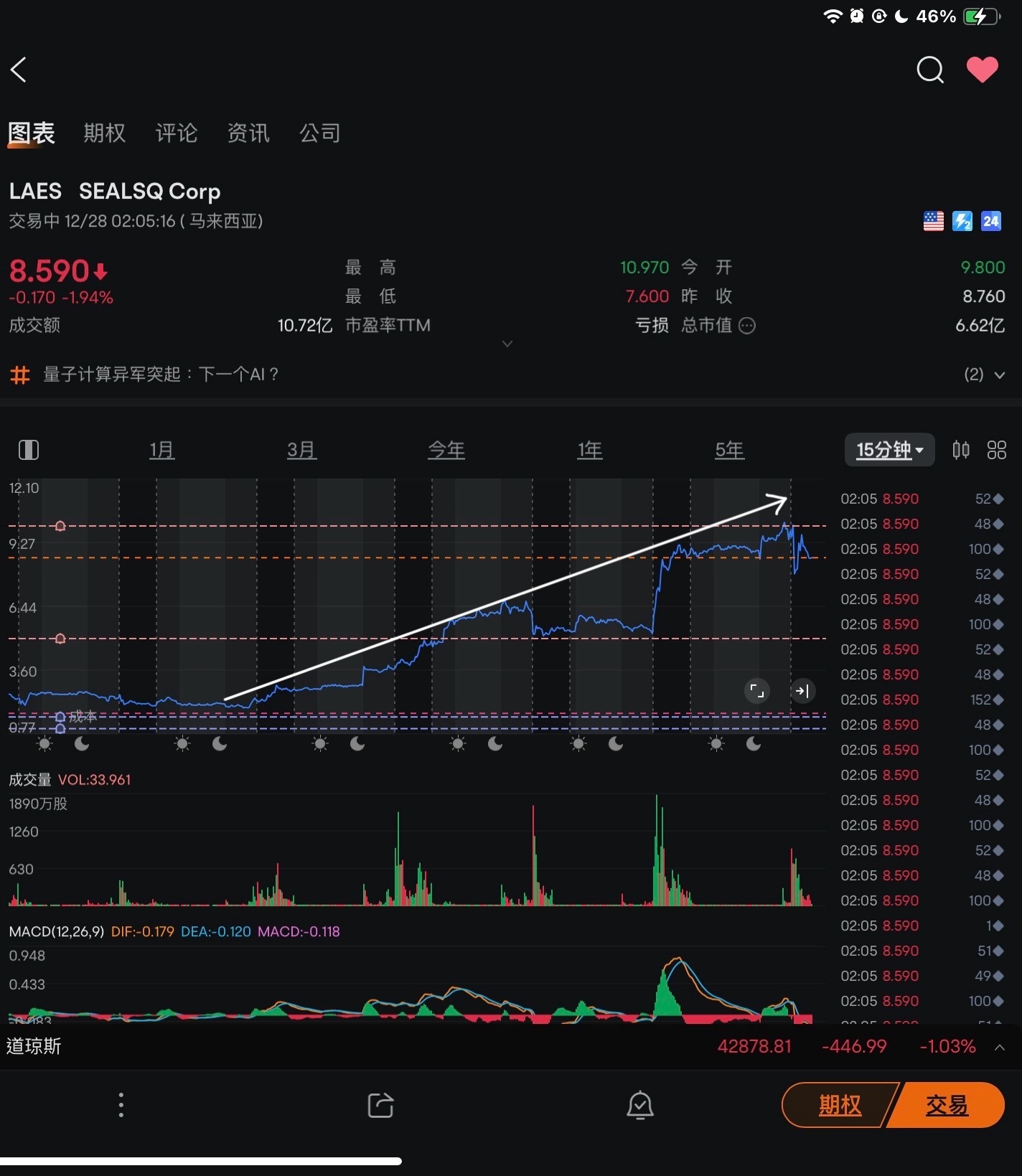Switch to the 期权 tab
The height and width of the screenshot is (1176, 1022).
[105, 133]
